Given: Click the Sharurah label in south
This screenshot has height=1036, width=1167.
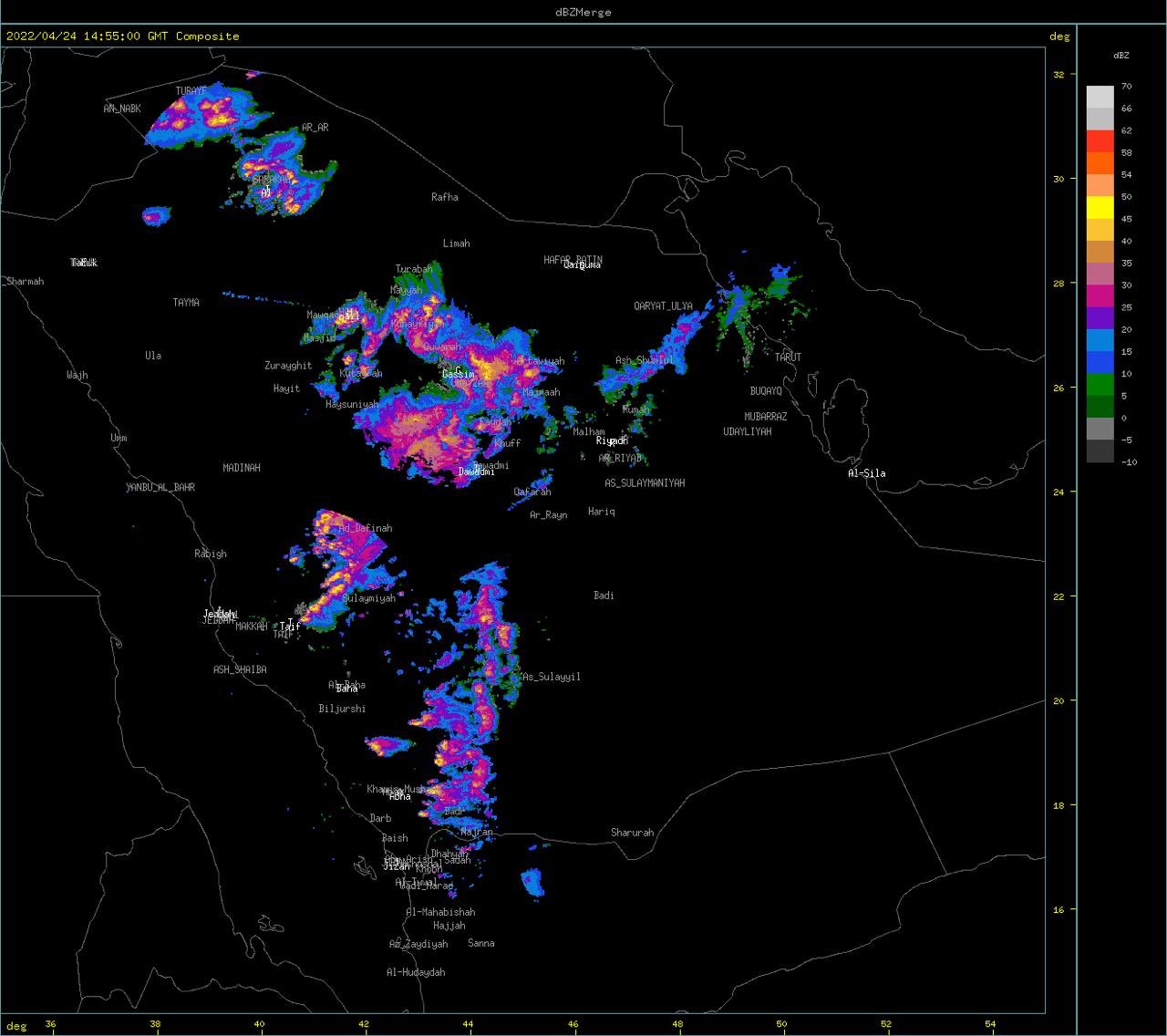Looking at the screenshot, I should click(x=633, y=833).
